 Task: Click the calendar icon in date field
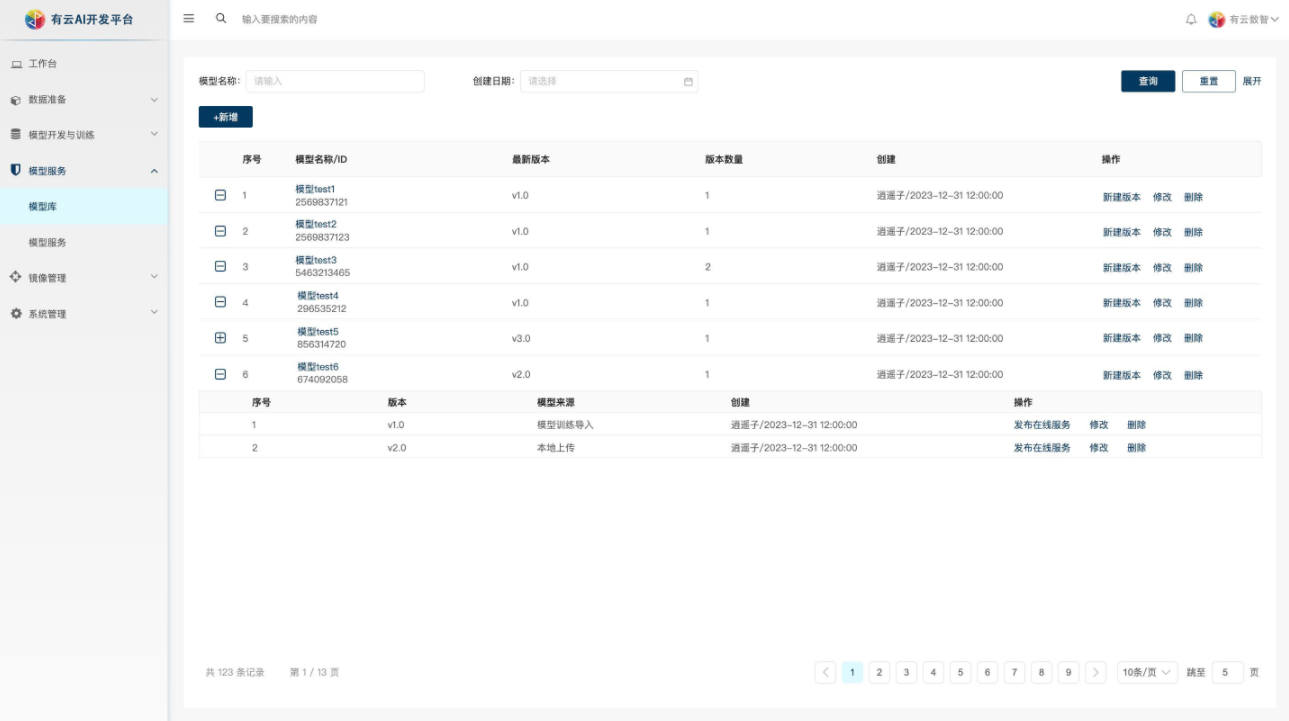(688, 82)
